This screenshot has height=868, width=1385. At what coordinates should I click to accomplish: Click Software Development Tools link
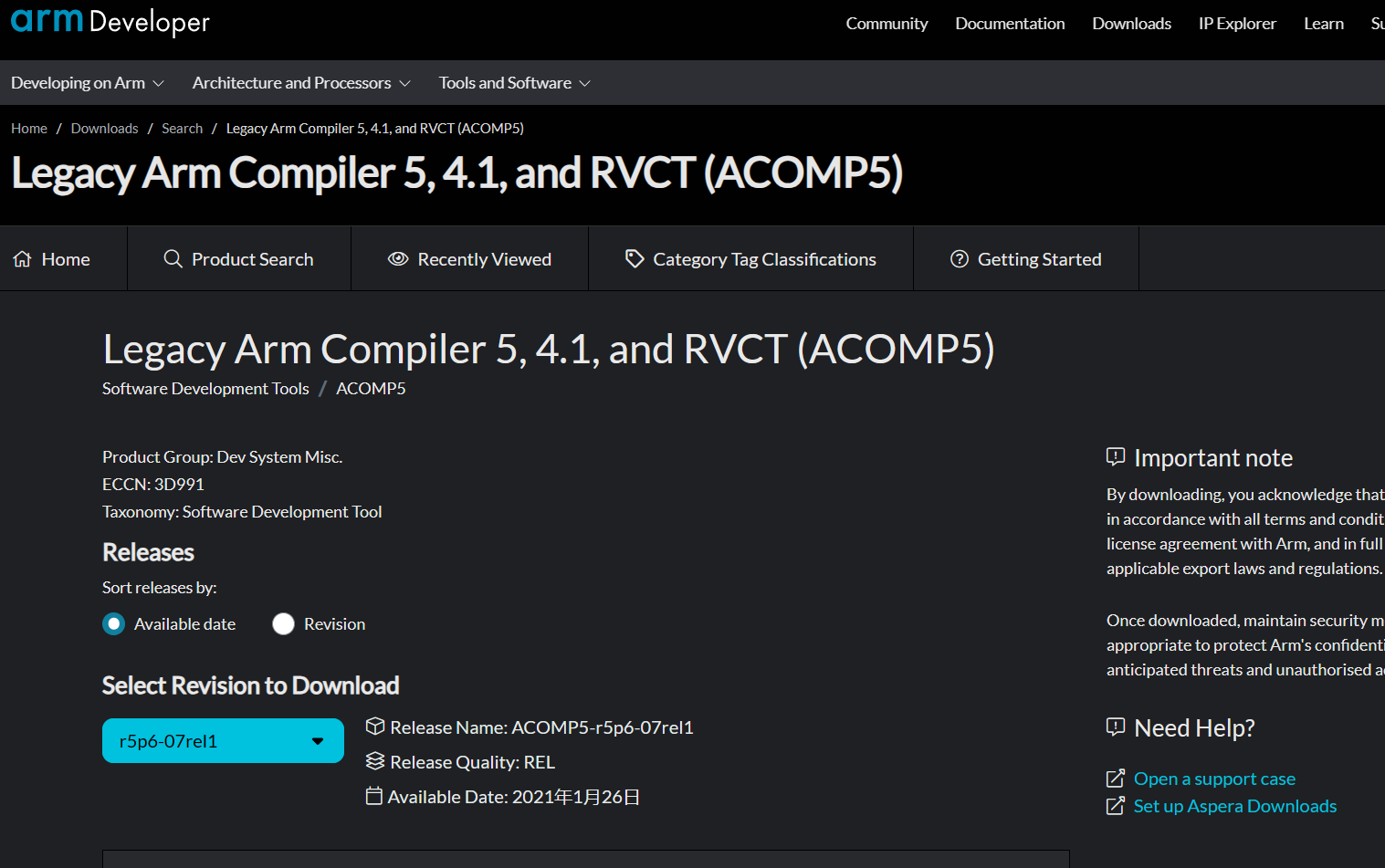[205, 389]
